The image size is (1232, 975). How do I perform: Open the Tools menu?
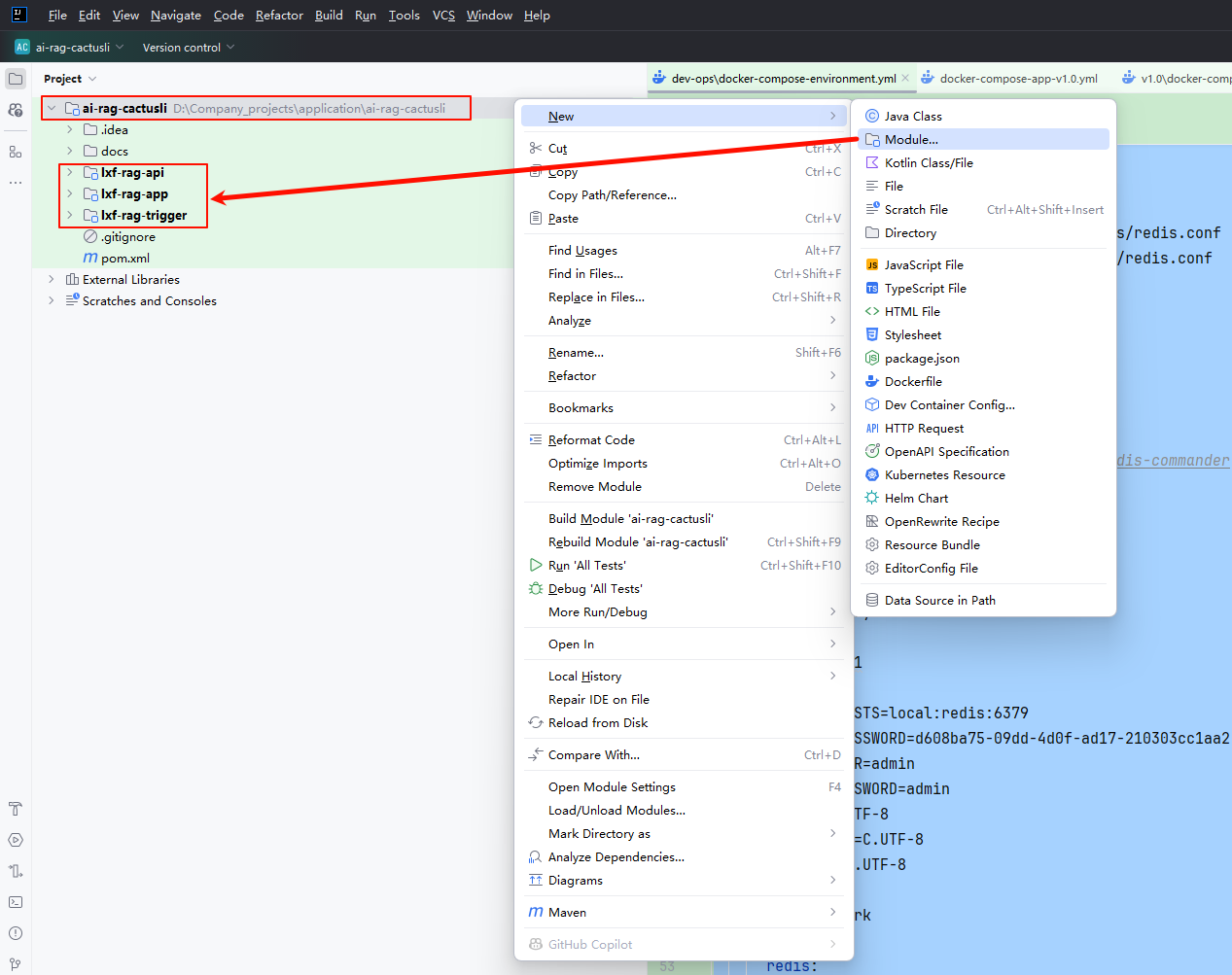point(405,15)
